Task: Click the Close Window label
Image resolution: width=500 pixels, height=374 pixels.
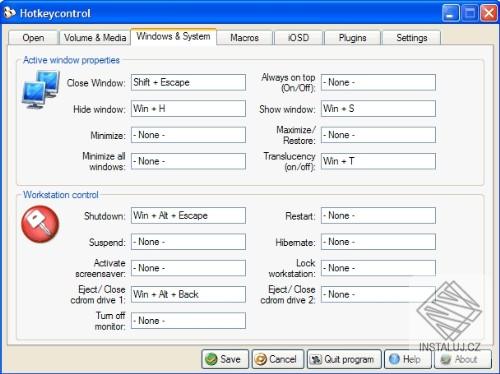Action: [96, 83]
